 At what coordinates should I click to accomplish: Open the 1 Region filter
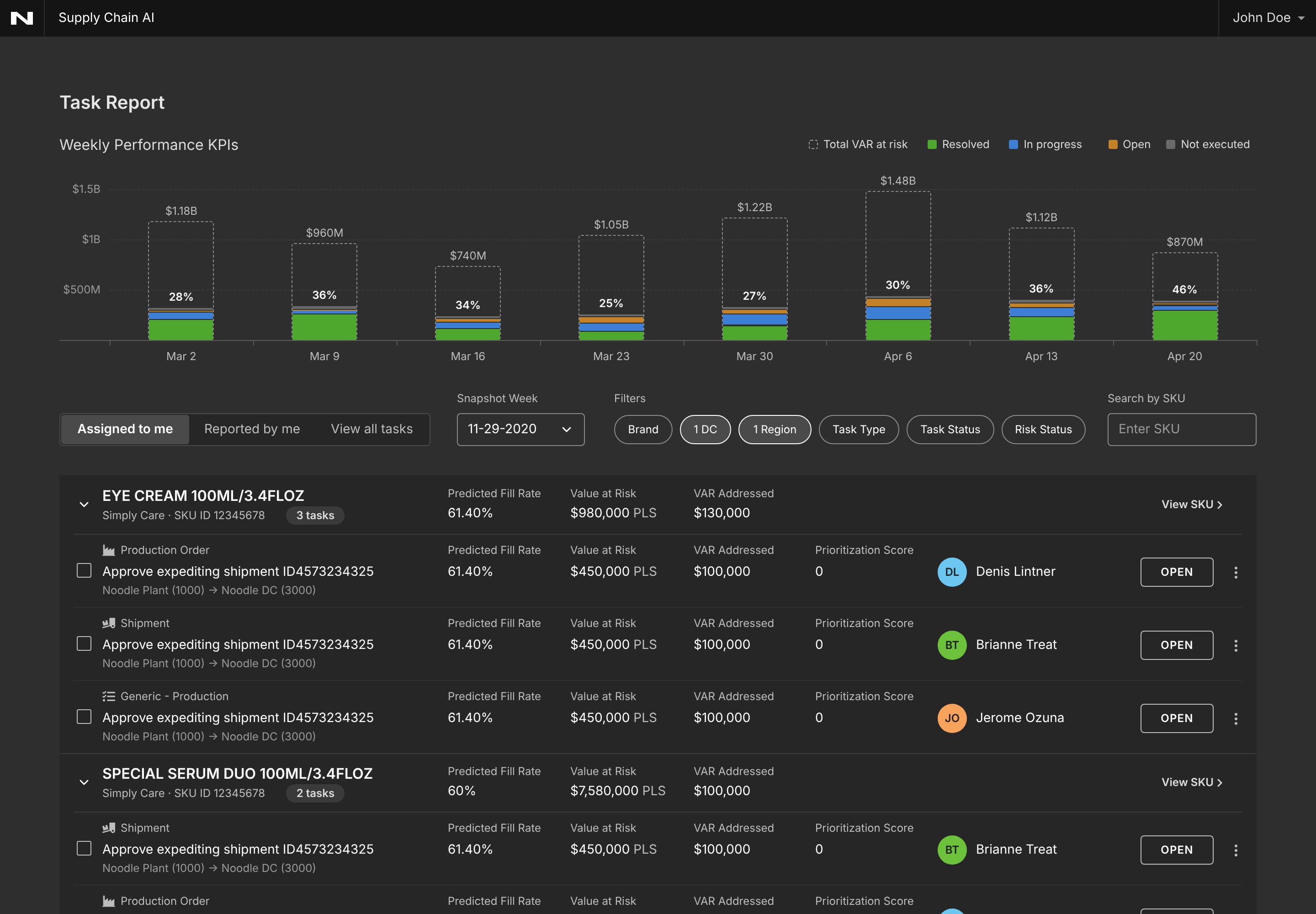(774, 430)
